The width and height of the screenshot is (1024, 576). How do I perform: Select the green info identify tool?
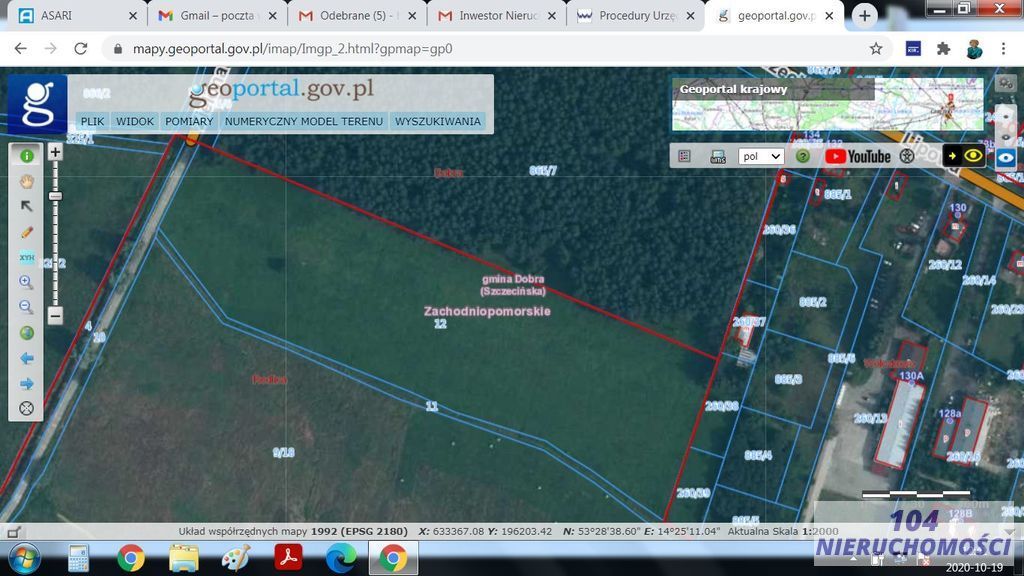click(26, 156)
